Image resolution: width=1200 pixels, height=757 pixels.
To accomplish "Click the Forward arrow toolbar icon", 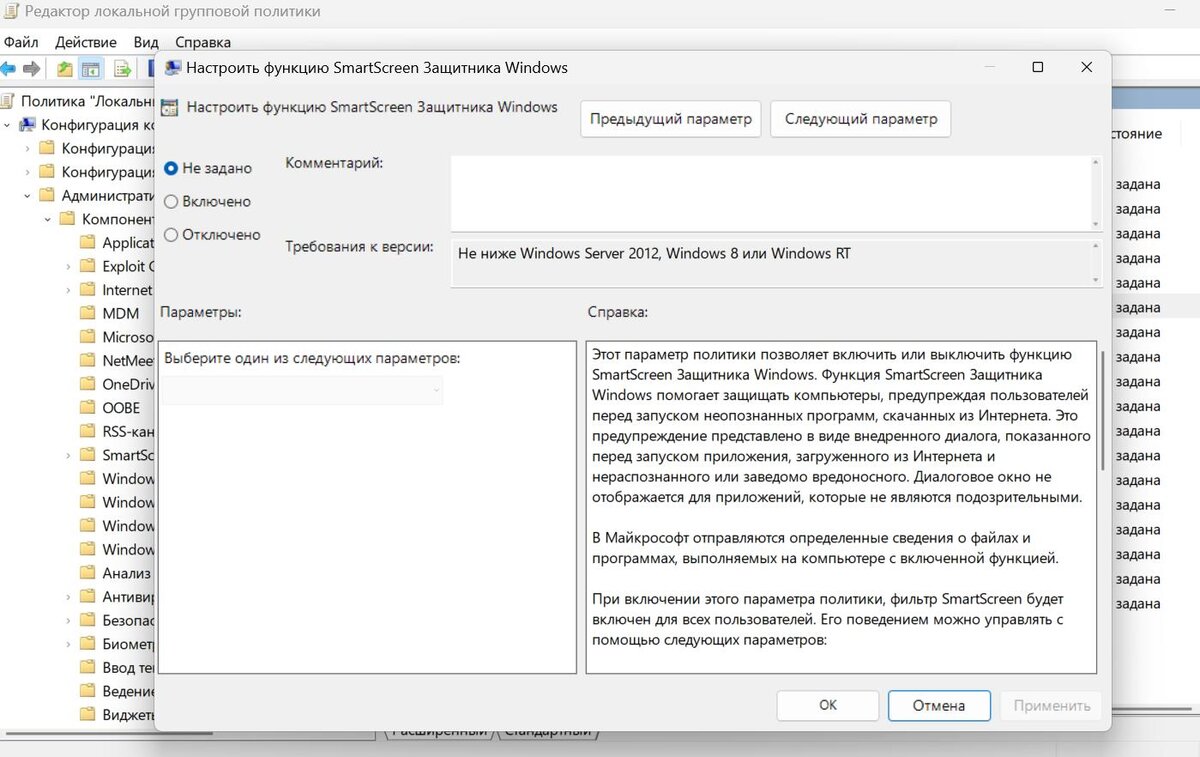I will [31, 69].
